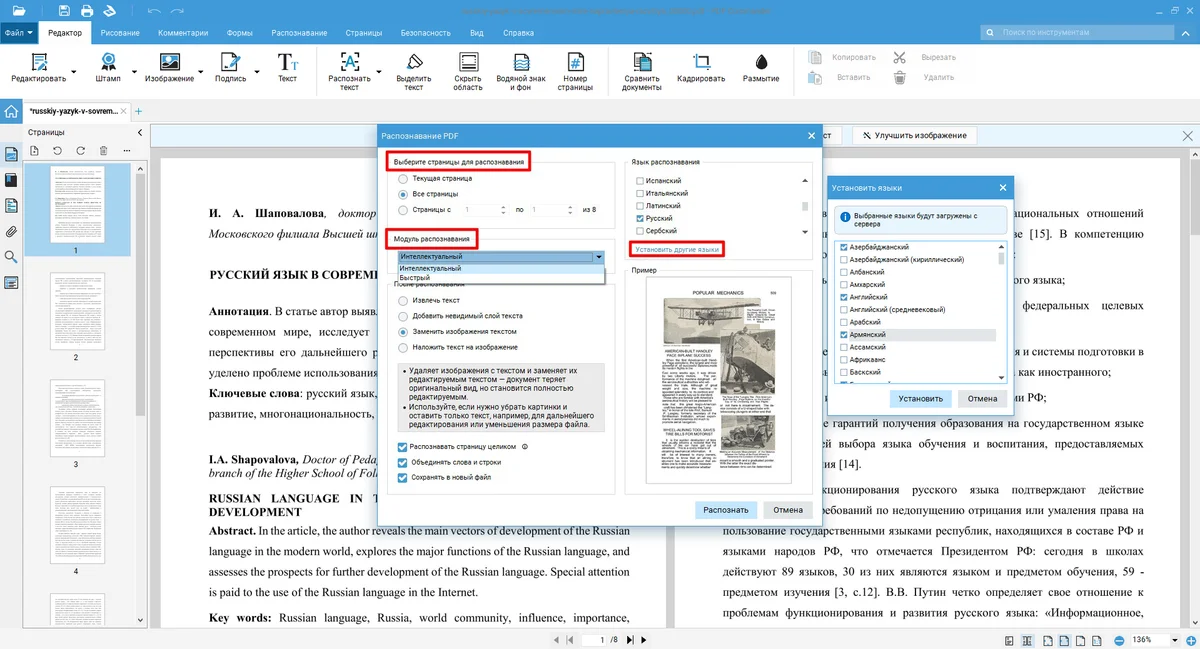Expand the Интеллектуальный combo box arrow
This screenshot has width=1200, height=649.
pos(598,257)
